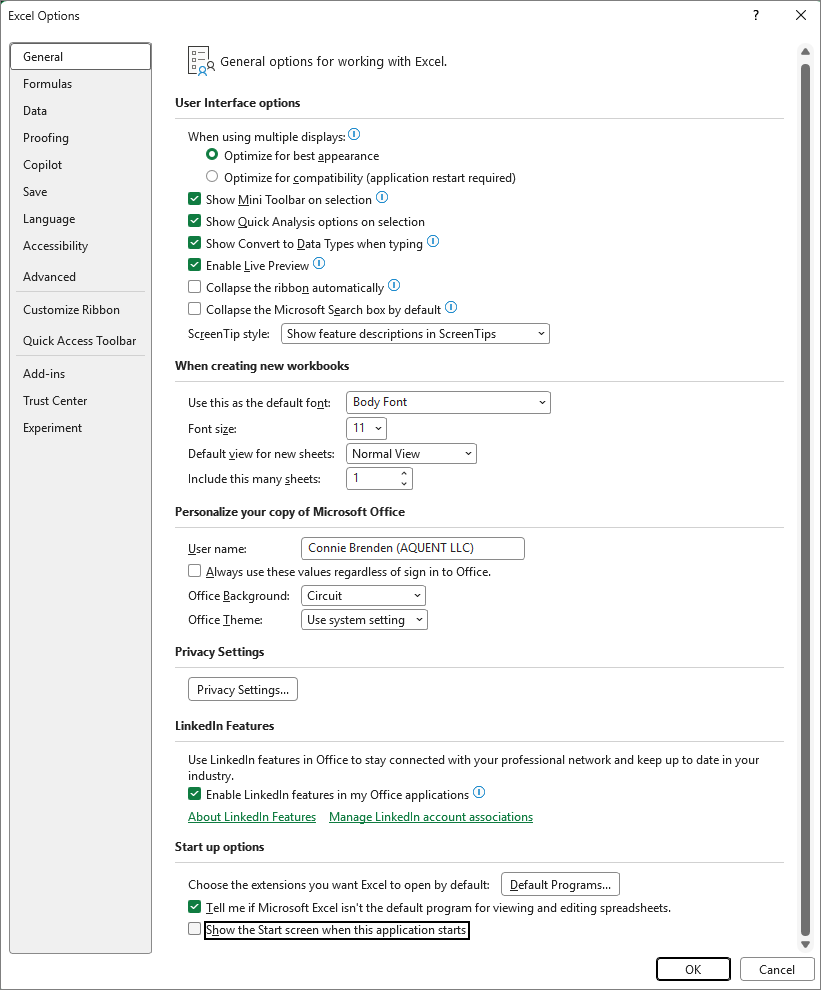Open the ScreenTip style dropdown
821x990 pixels.
(x=415, y=334)
